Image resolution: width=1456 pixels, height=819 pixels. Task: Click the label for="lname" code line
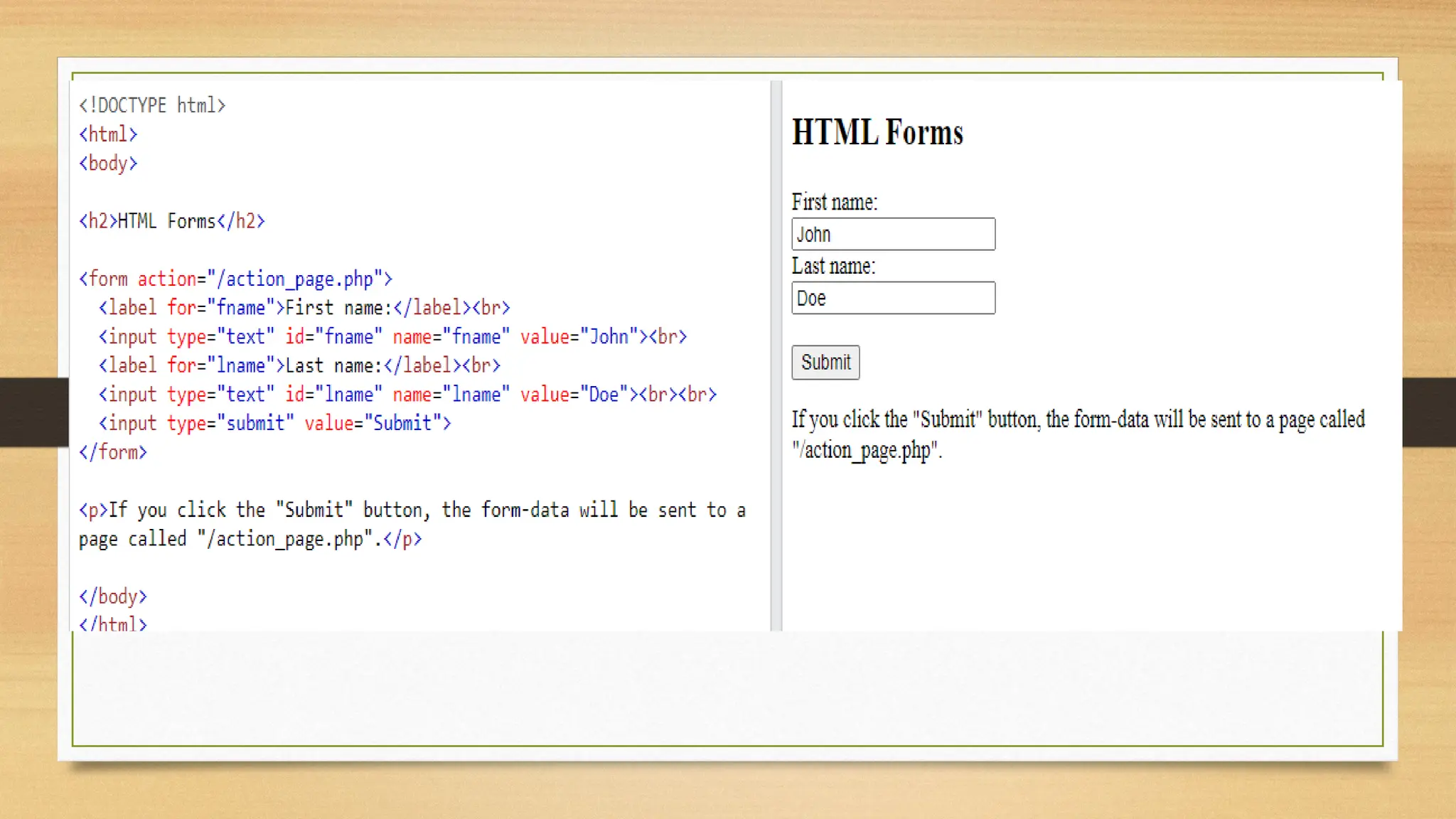tap(299, 365)
